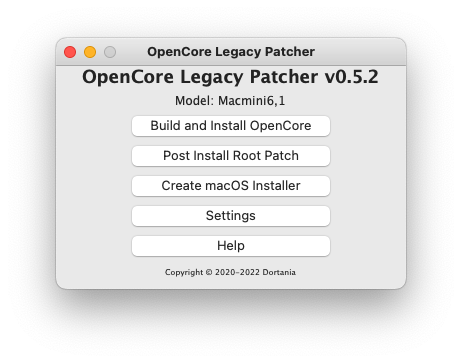
Task: Click the OpenCore Legacy Patcher v0.5.2 heading
Action: pos(230,77)
